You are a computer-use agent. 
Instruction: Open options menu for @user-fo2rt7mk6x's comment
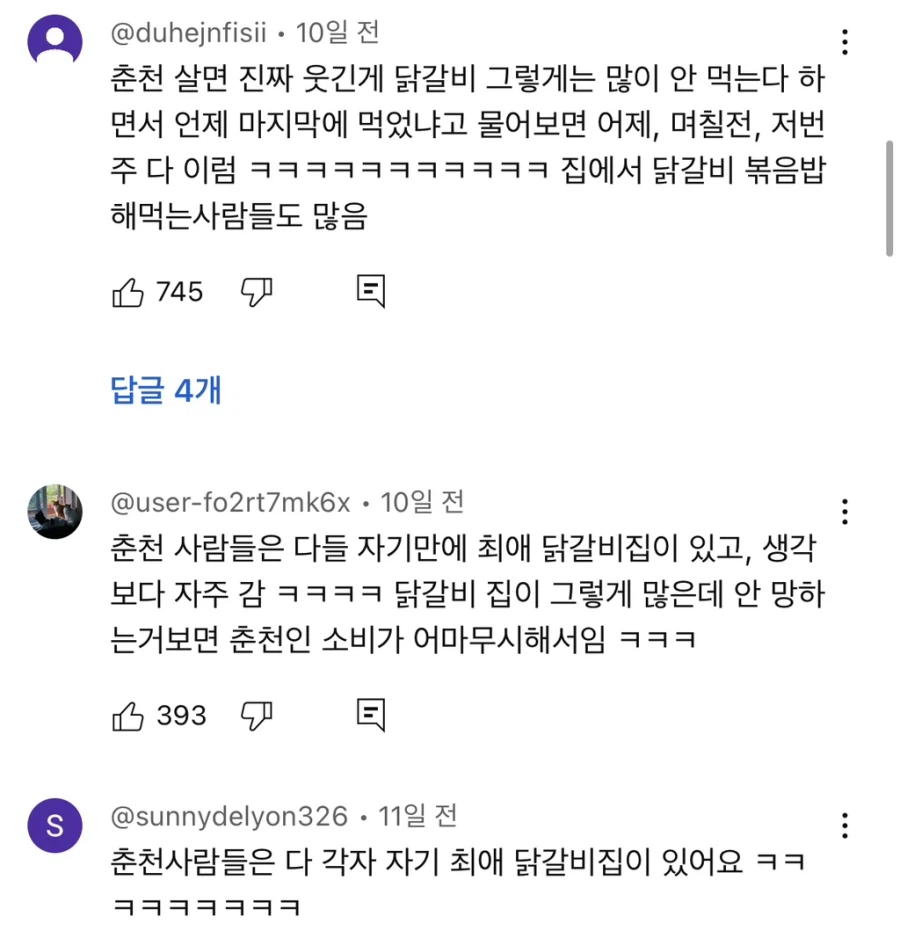845,512
